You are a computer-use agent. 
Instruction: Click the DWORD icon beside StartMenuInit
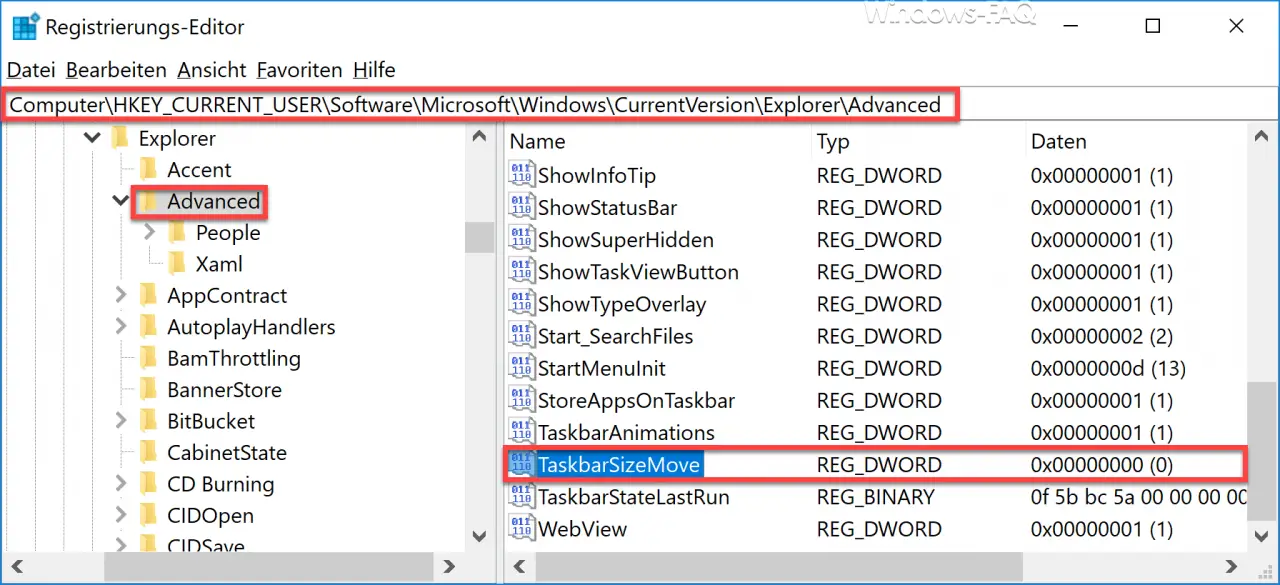522,367
